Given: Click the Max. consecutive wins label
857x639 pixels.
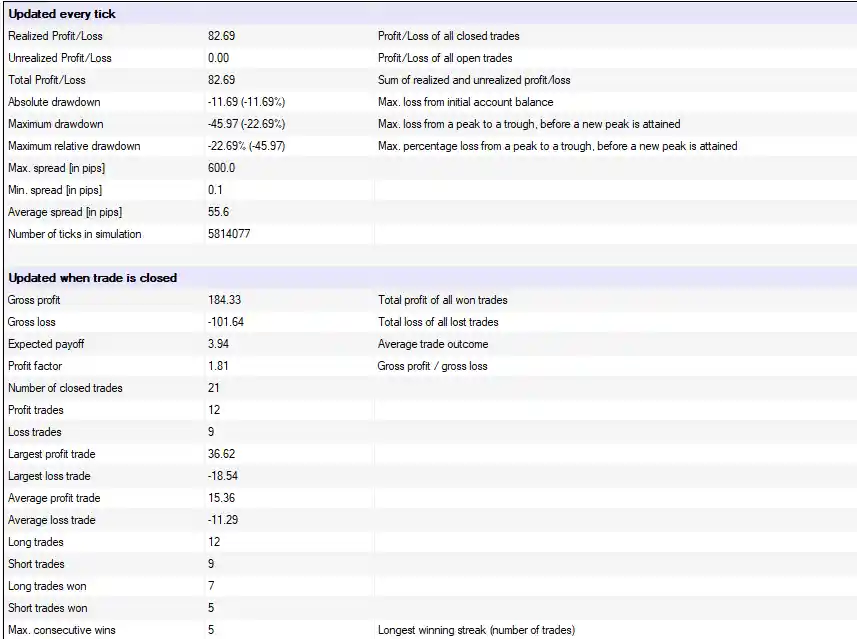Looking at the screenshot, I should 62,630.
